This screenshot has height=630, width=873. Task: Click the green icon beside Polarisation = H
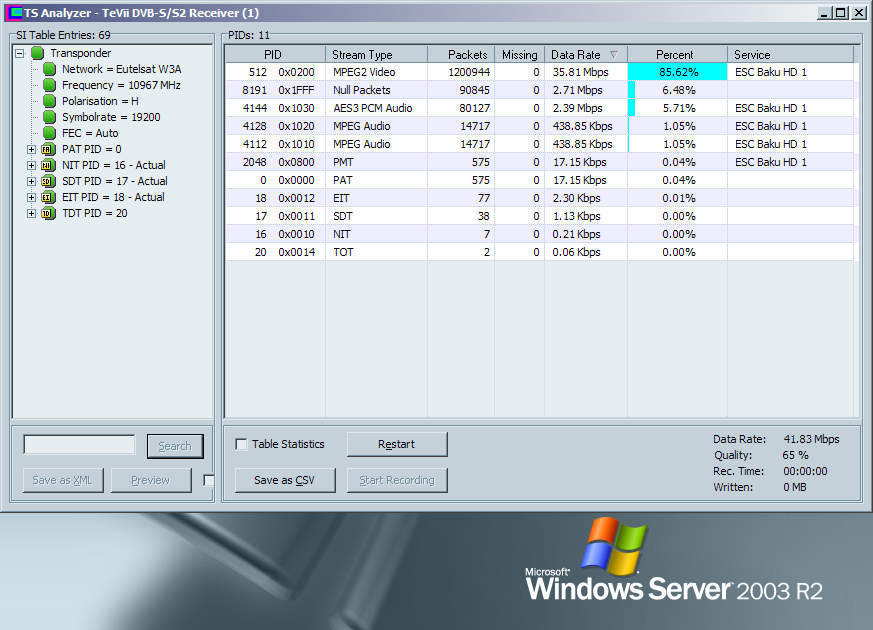50,101
